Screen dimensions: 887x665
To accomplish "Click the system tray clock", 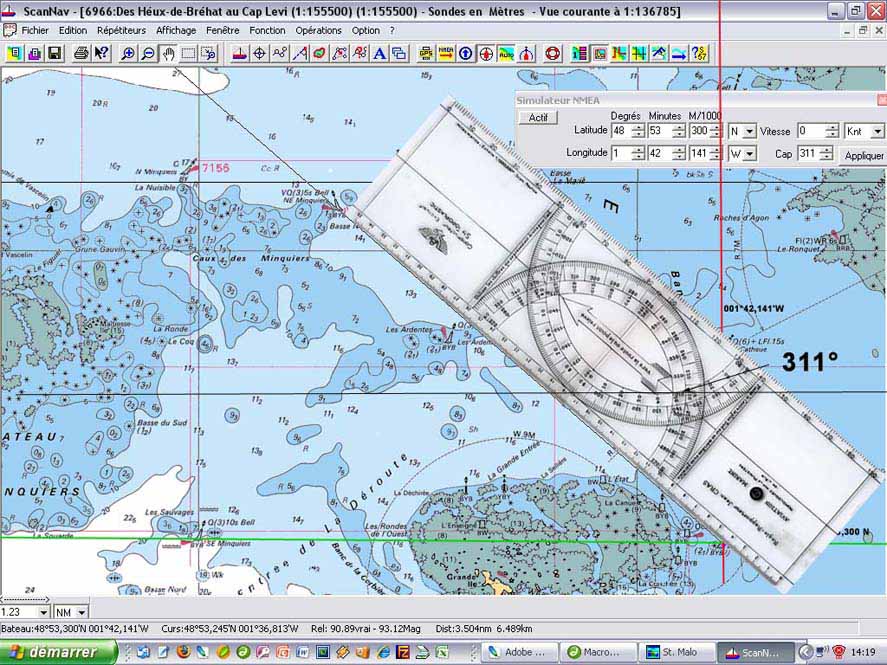I will pyautogui.click(x=863, y=652).
